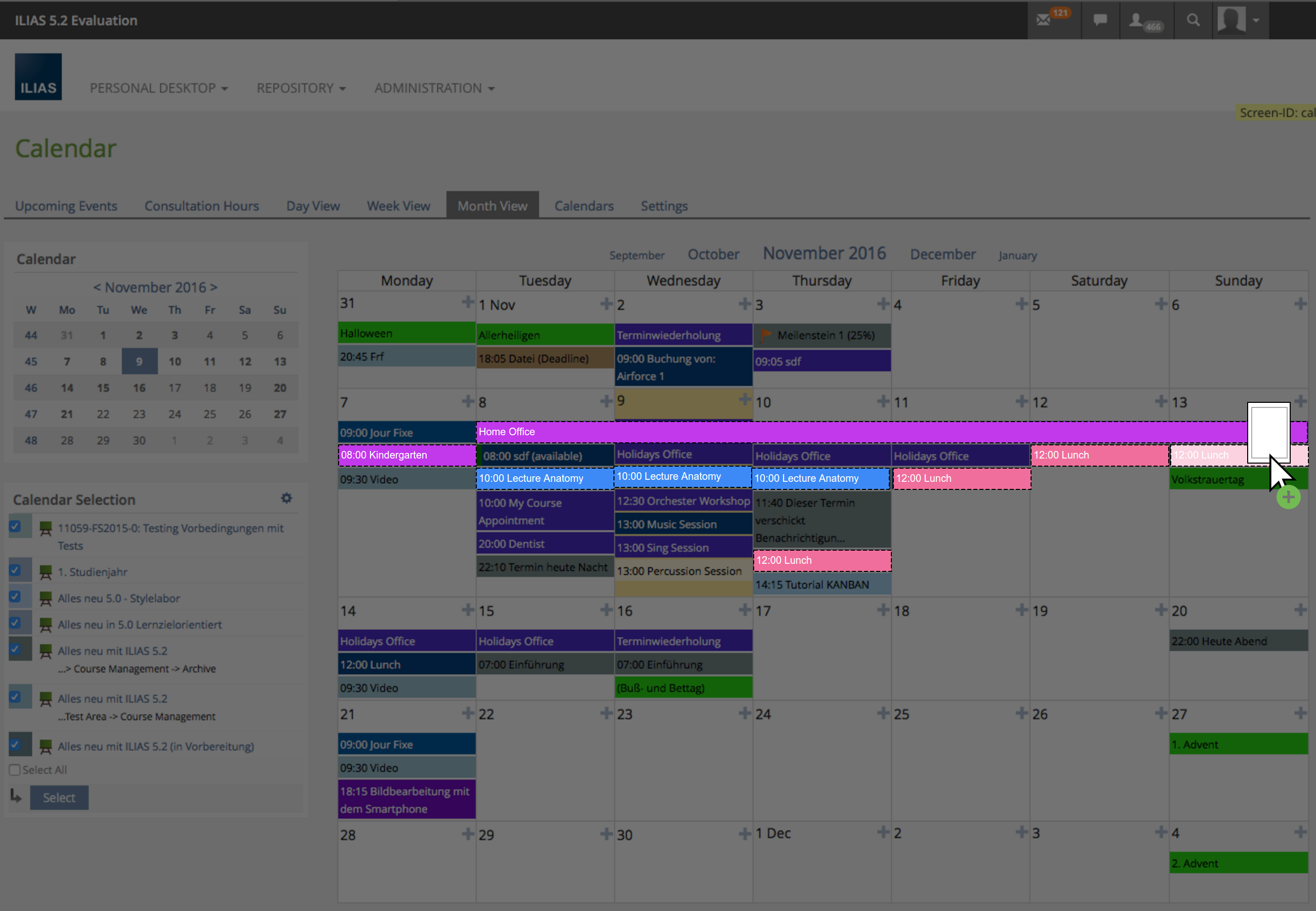The image size is (1316, 911).
Task: Go to December month link
Action: pos(943,255)
